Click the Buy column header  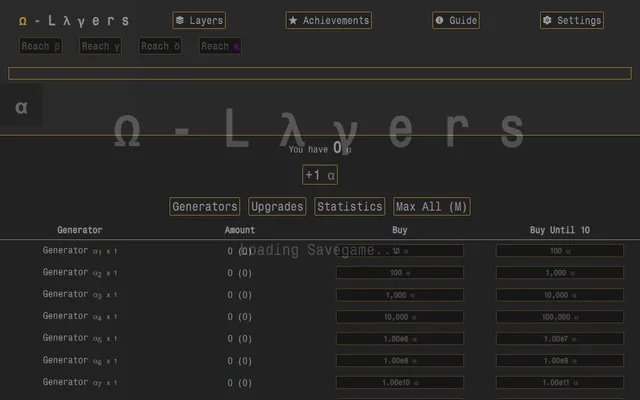[x=400, y=230]
